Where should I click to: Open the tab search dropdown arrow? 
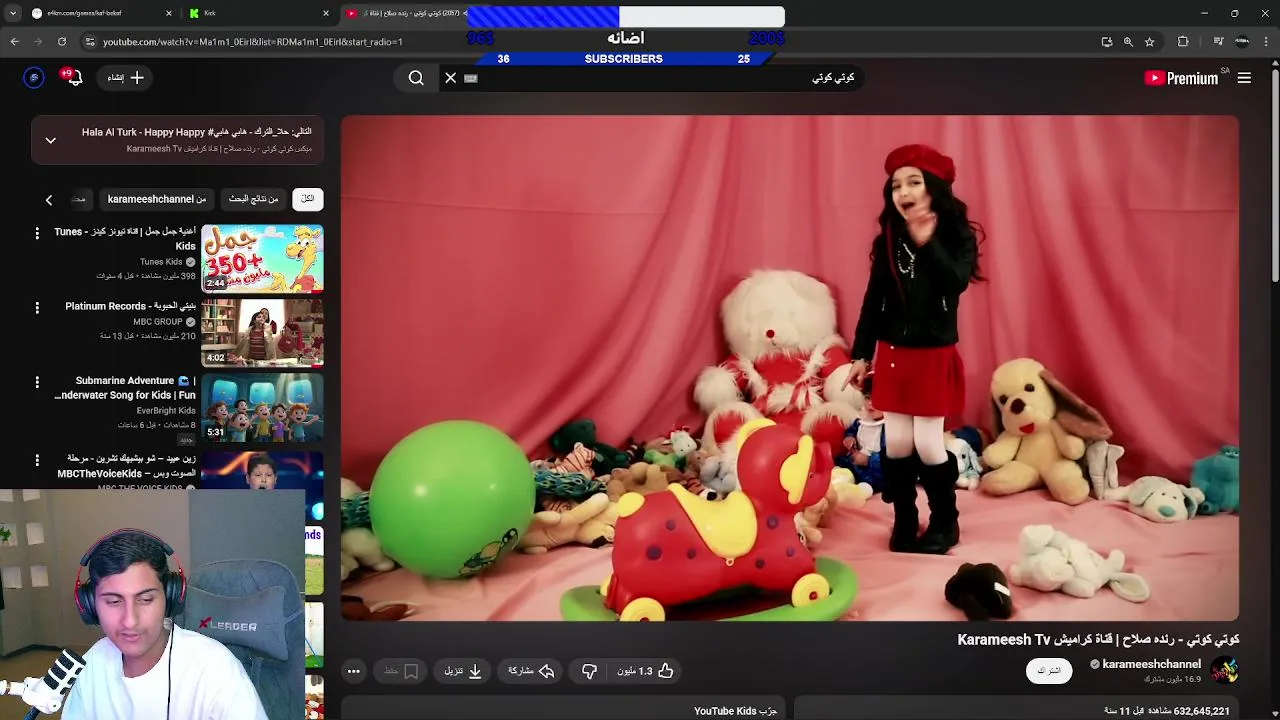[x=12, y=13]
